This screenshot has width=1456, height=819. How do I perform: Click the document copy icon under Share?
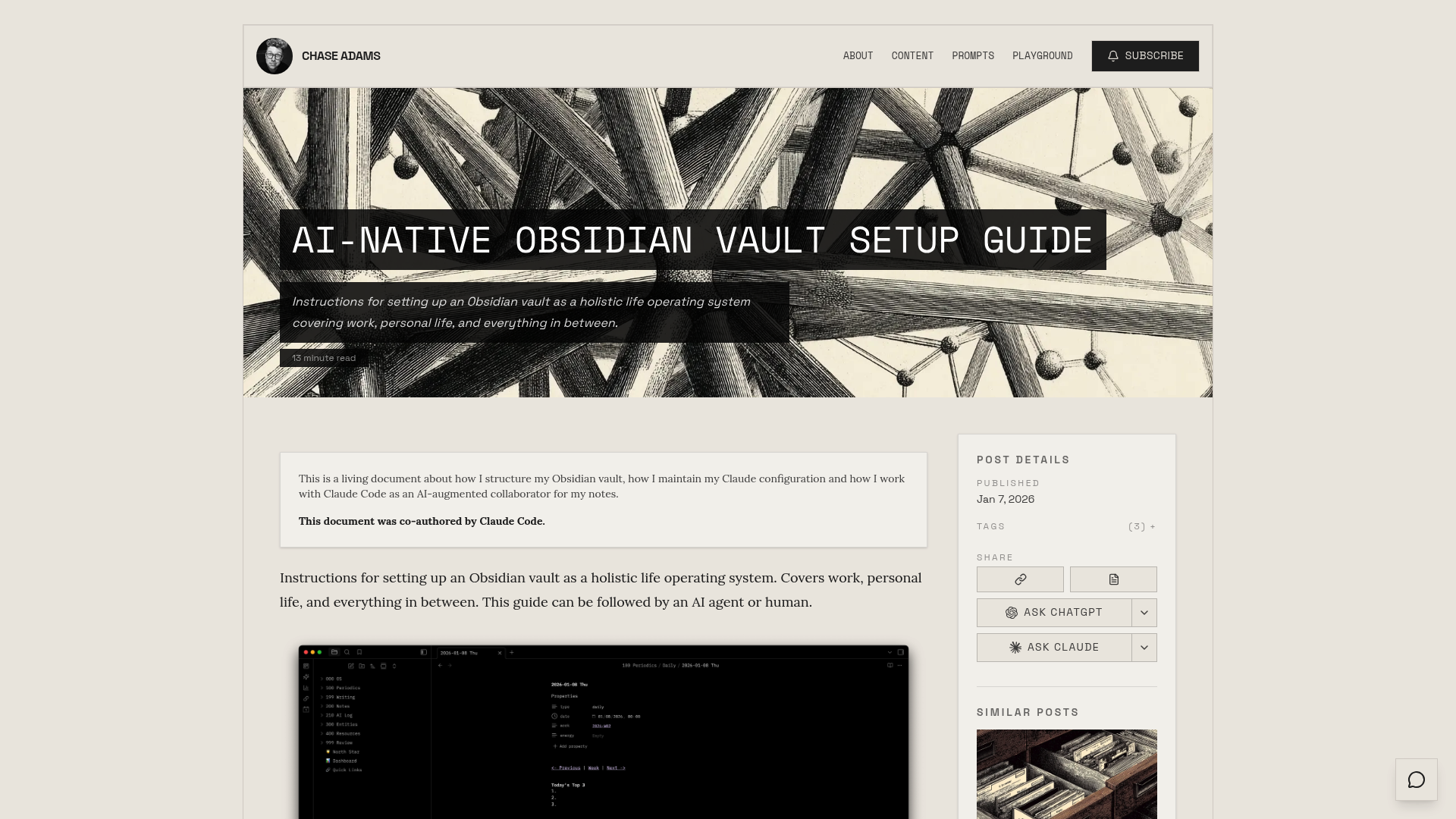click(x=1113, y=579)
